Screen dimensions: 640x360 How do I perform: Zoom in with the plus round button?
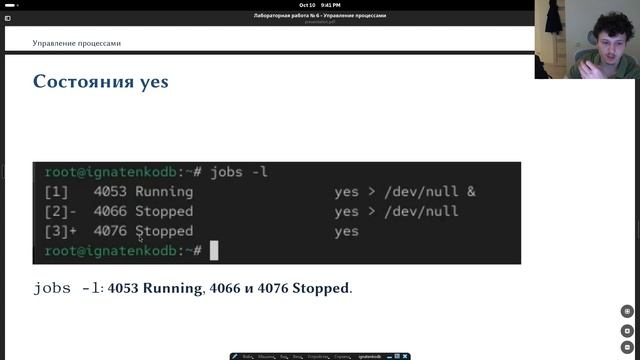click(627, 311)
